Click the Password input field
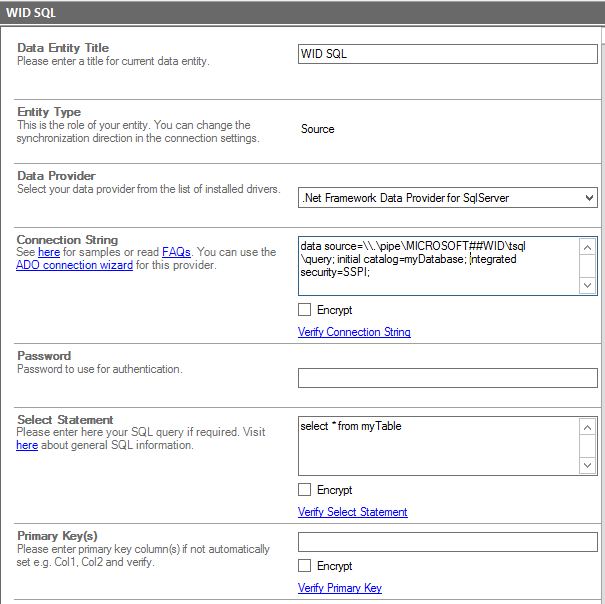 447,378
